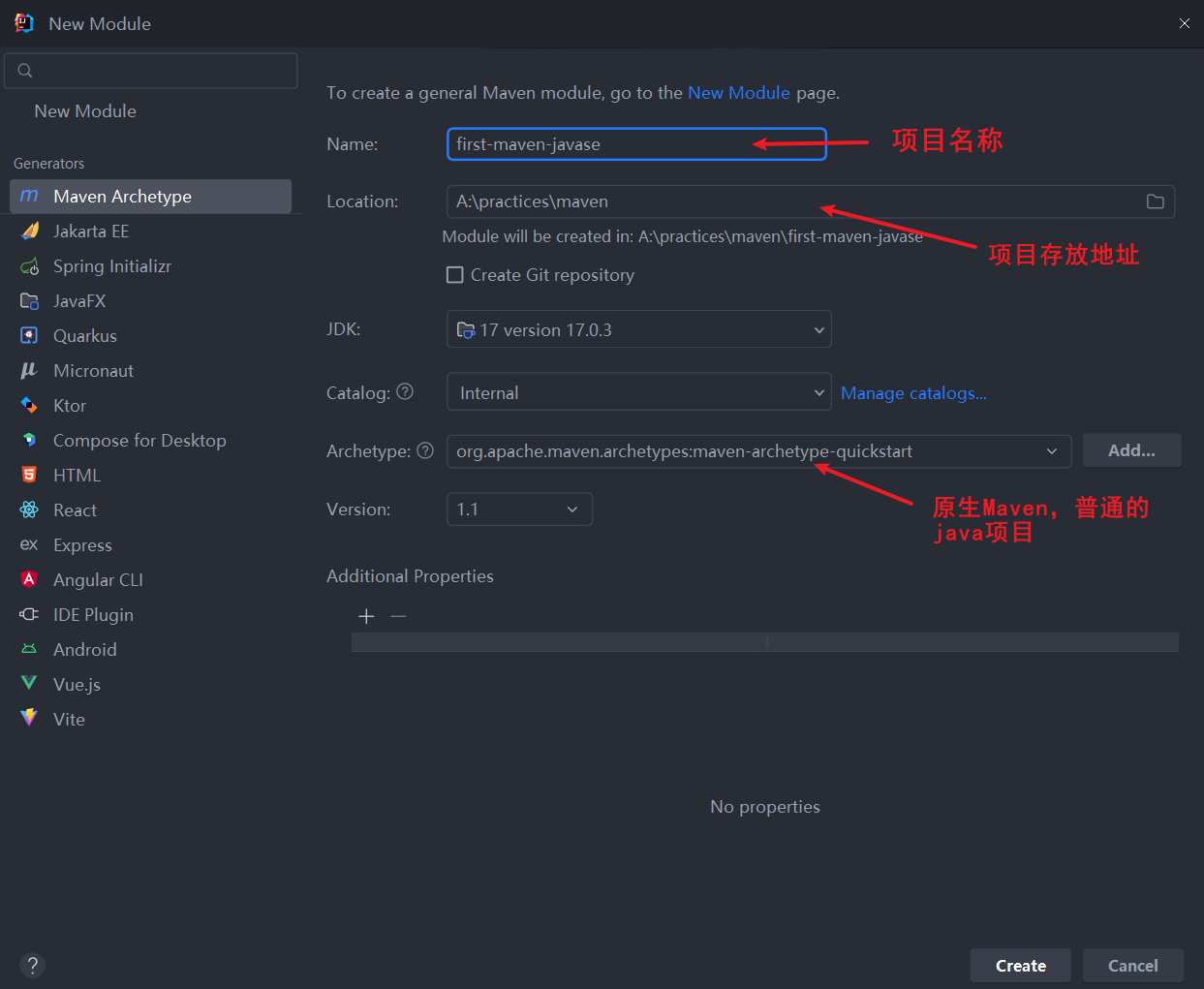1204x989 pixels.
Task: Click the Create button
Action: point(1020,966)
